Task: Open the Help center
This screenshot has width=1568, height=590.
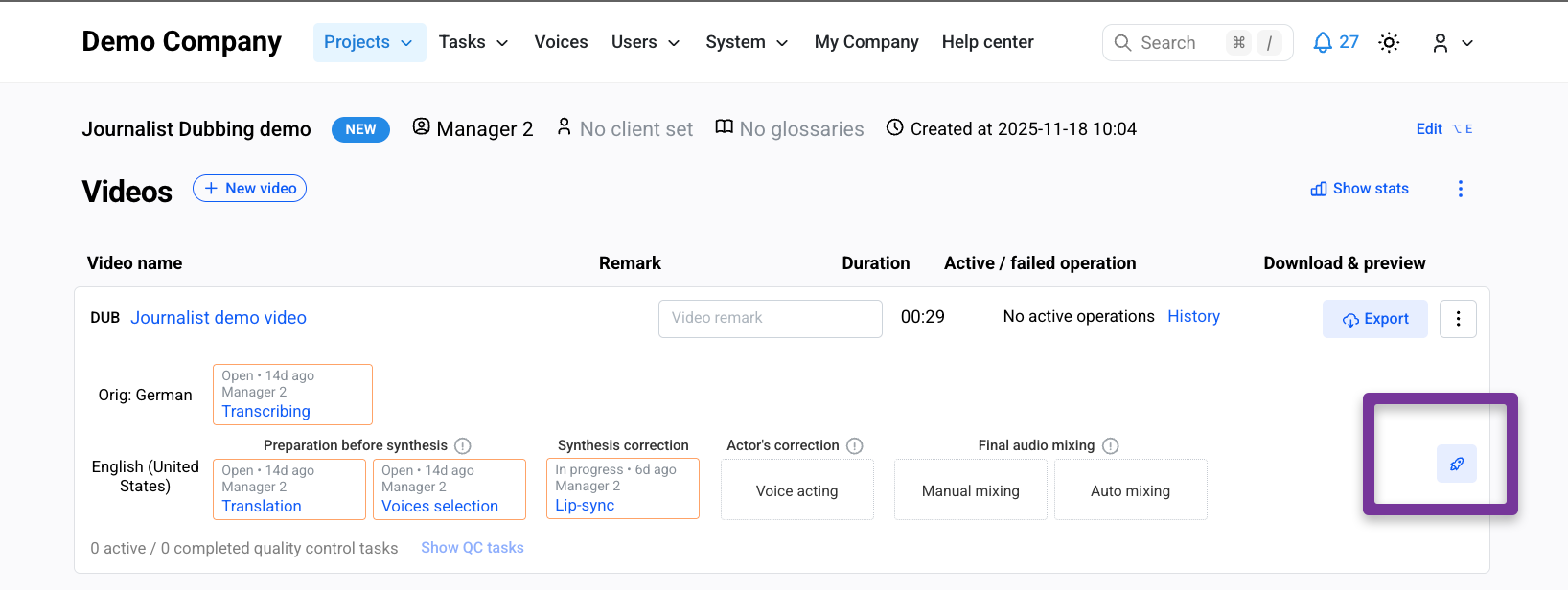Action: 987,42
